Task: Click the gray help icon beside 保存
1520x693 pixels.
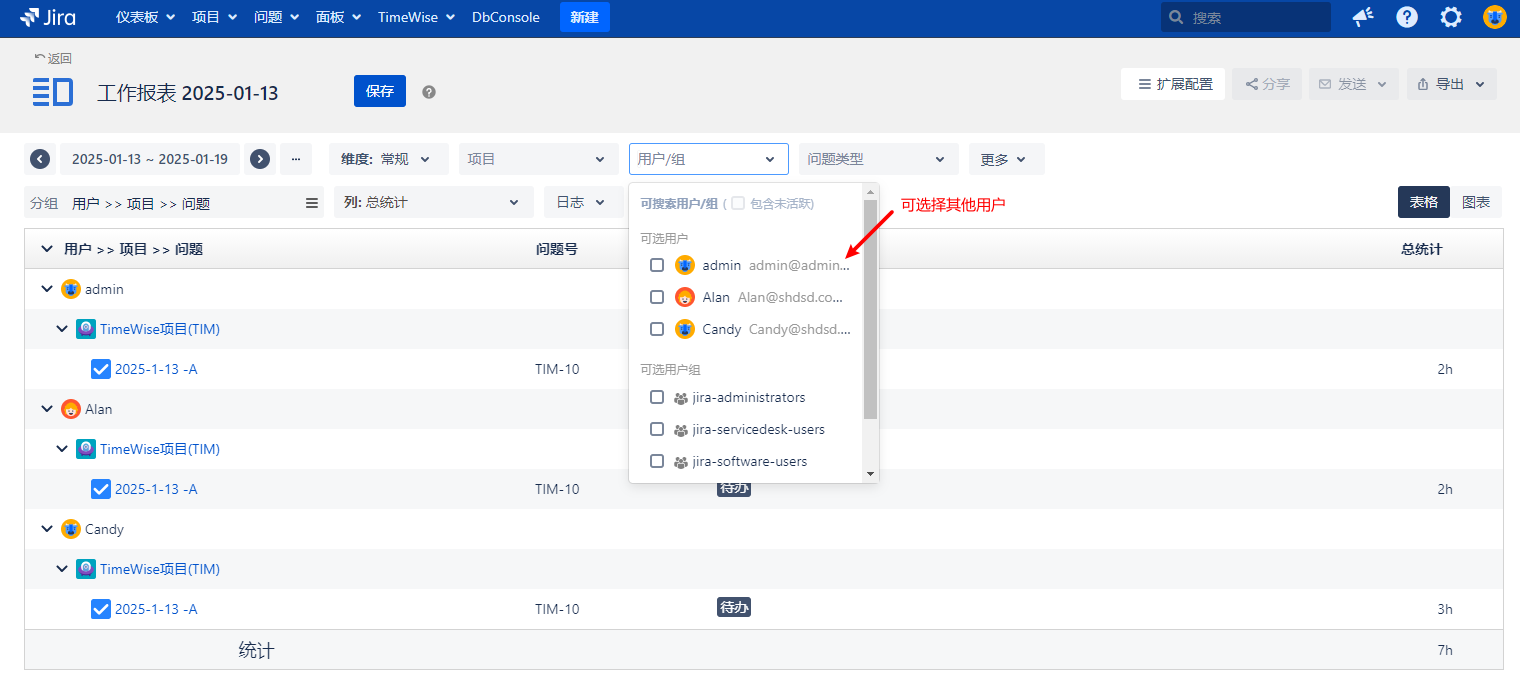Action: coord(429,92)
